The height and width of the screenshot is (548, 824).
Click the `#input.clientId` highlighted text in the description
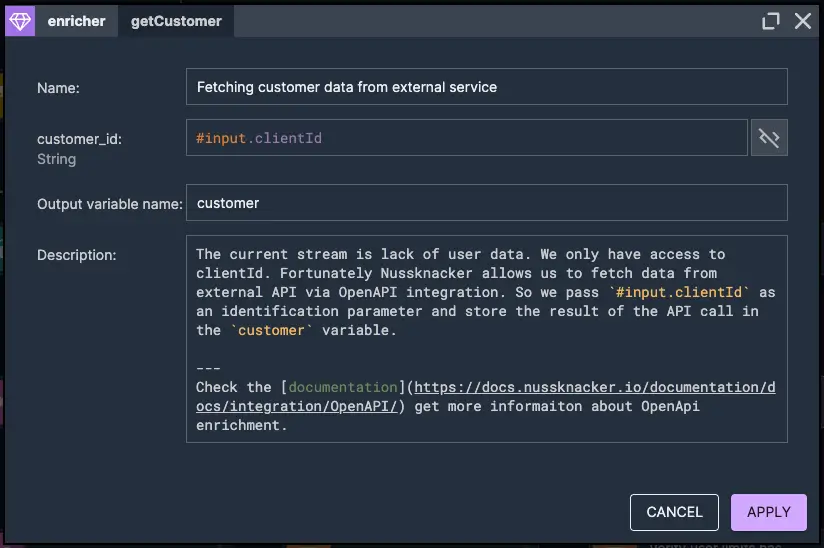coord(679,292)
